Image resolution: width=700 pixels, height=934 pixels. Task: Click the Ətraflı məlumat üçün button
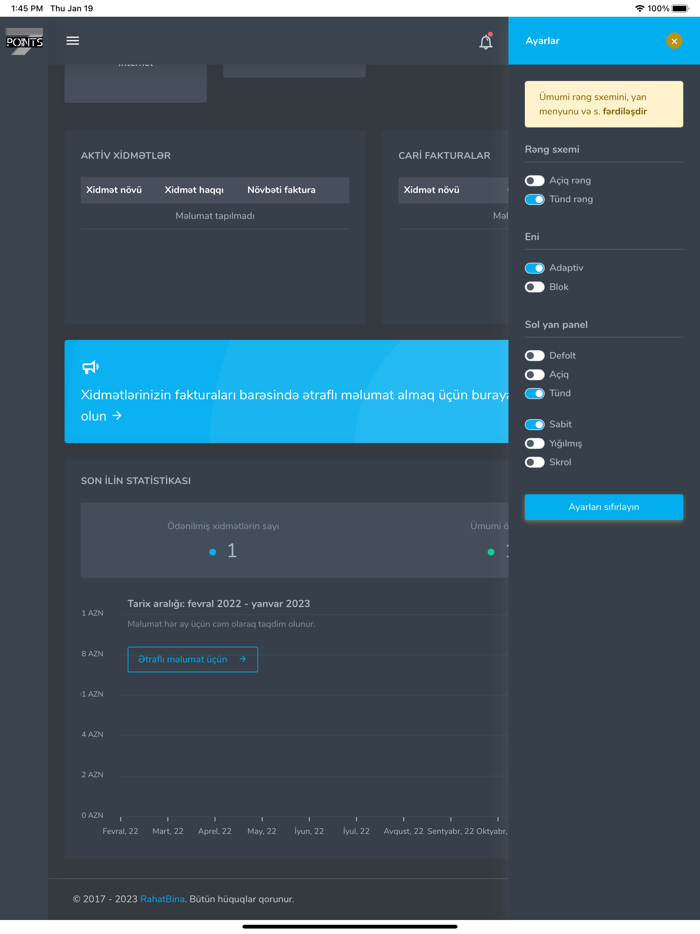pyautogui.click(x=192, y=659)
